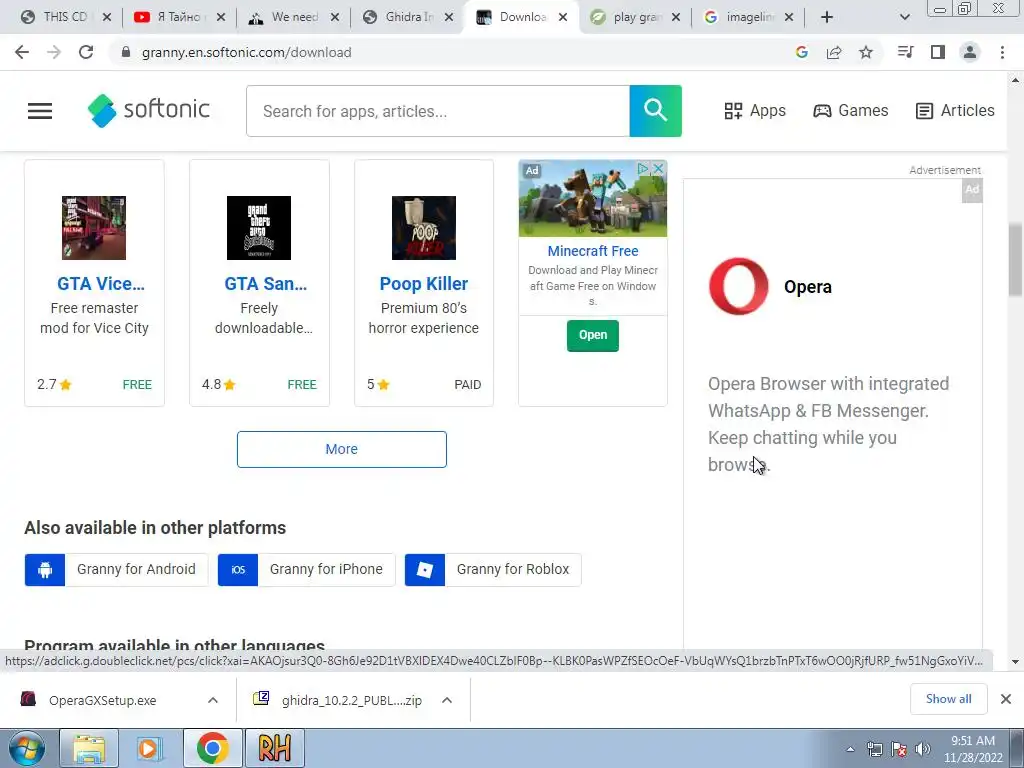Click the Chrome taskbar icon

212,748
